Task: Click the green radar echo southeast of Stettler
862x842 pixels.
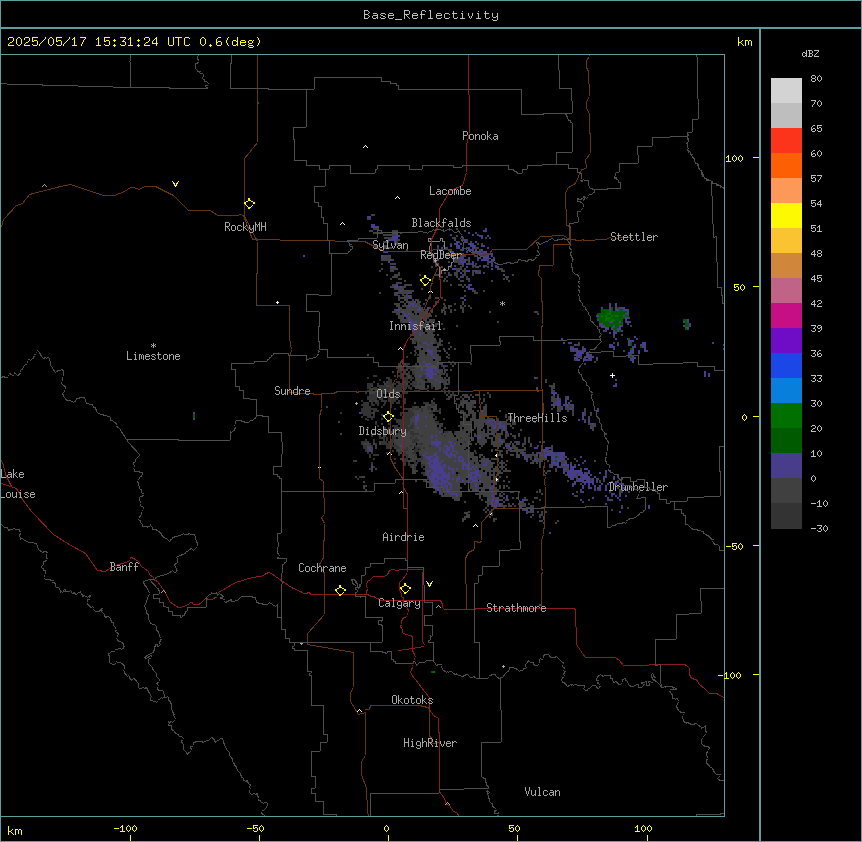Action: click(x=612, y=317)
